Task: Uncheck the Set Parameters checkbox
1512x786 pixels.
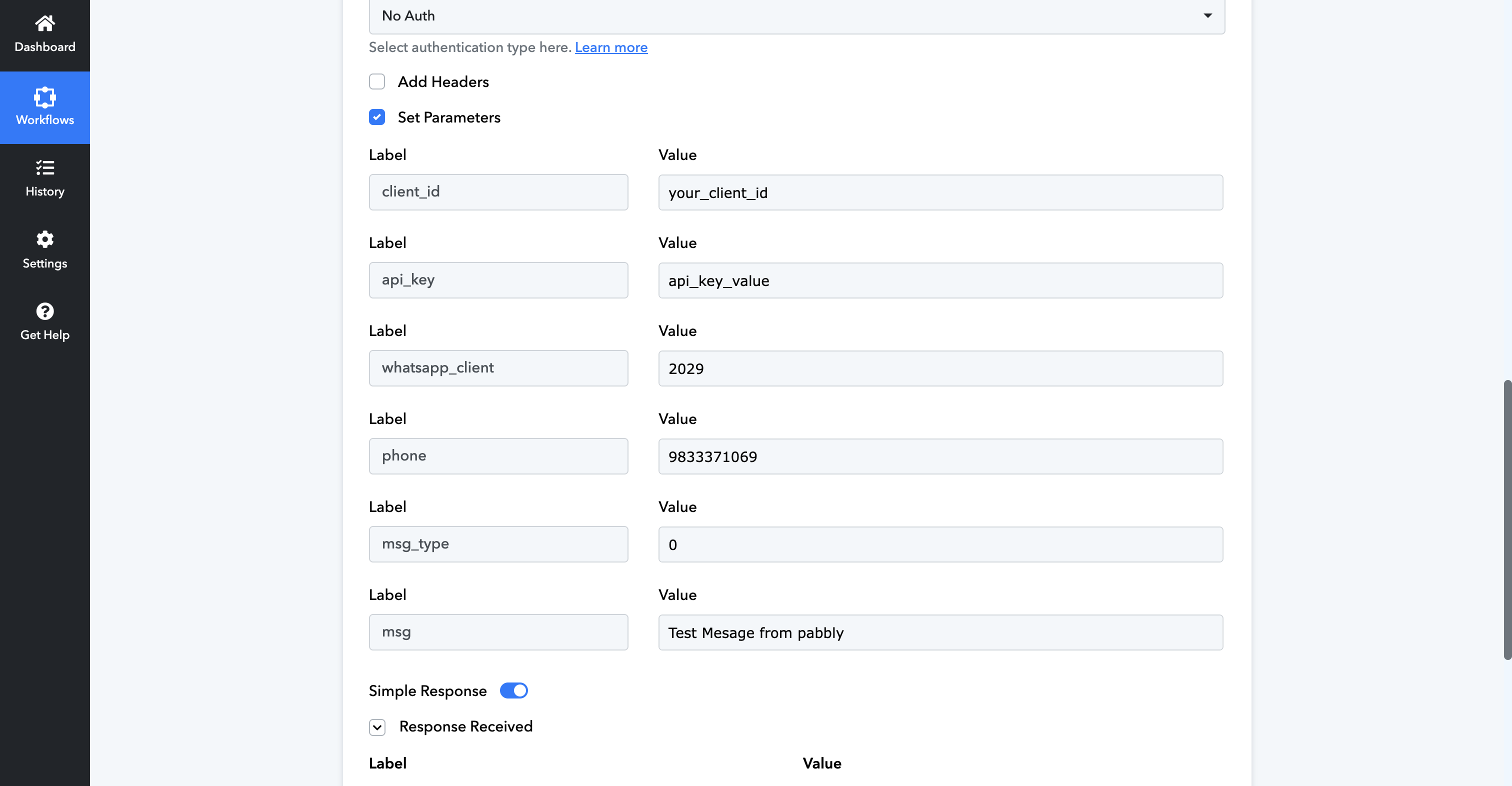Action: [377, 117]
